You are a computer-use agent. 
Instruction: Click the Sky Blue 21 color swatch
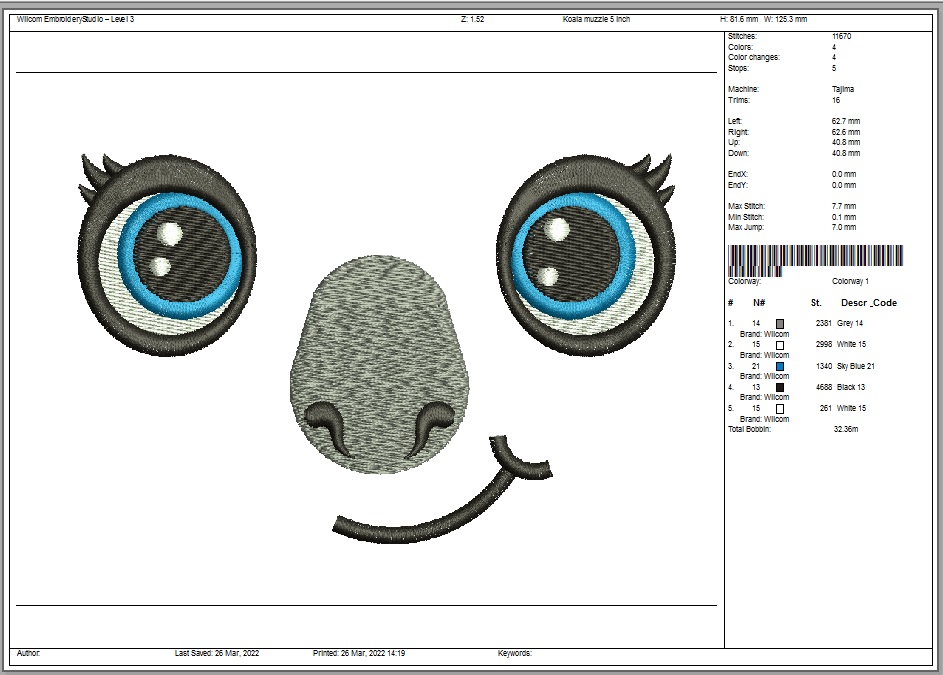(780, 367)
